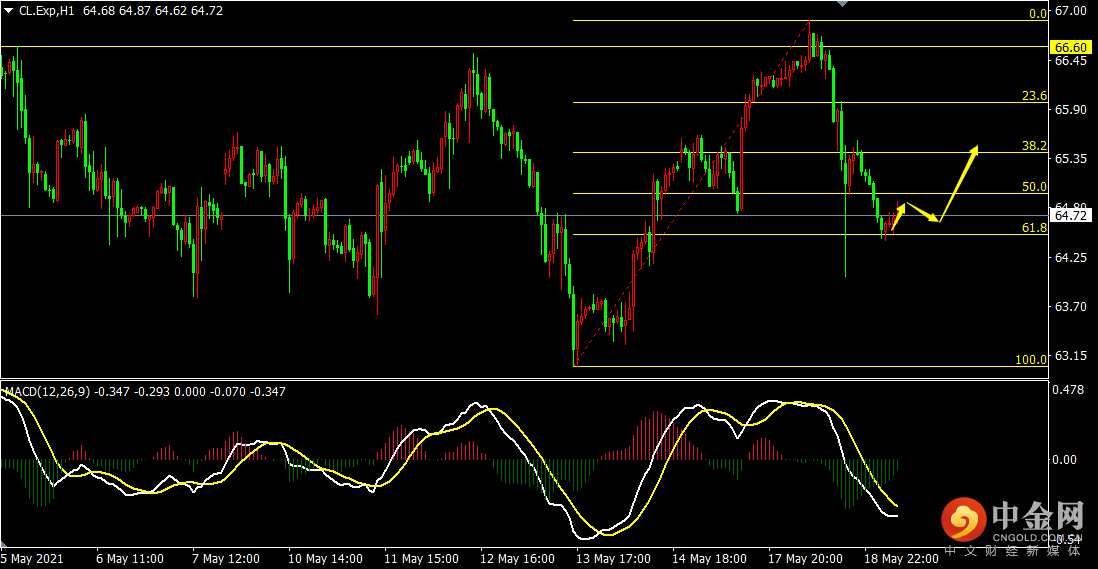Click the 65.35 price scale value
This screenshot has height=569, width=1098.
tap(1071, 158)
